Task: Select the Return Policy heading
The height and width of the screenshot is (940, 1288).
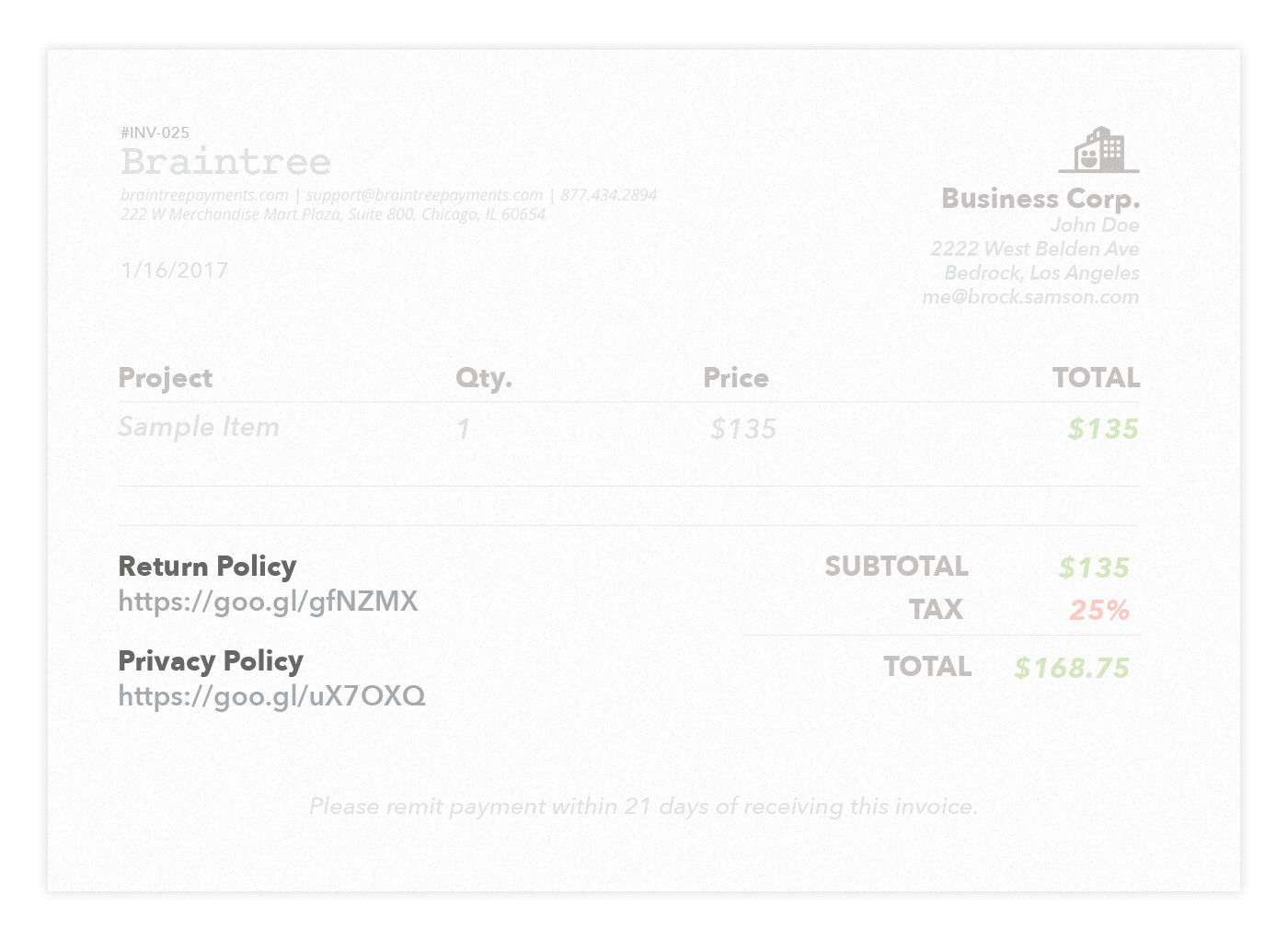Action: 207,567
